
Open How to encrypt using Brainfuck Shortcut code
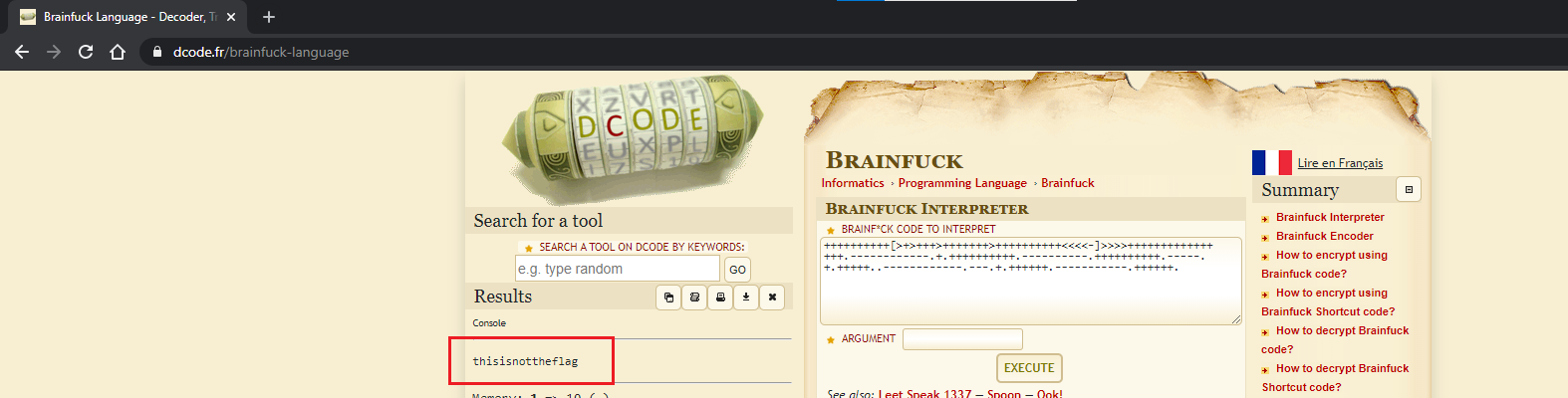click(x=1328, y=301)
